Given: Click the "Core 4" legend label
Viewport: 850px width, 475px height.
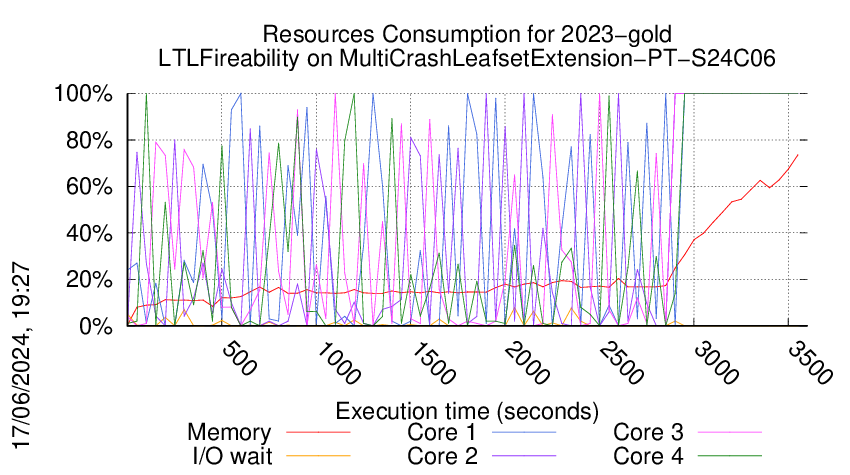Looking at the screenshot, I should point(648,456).
